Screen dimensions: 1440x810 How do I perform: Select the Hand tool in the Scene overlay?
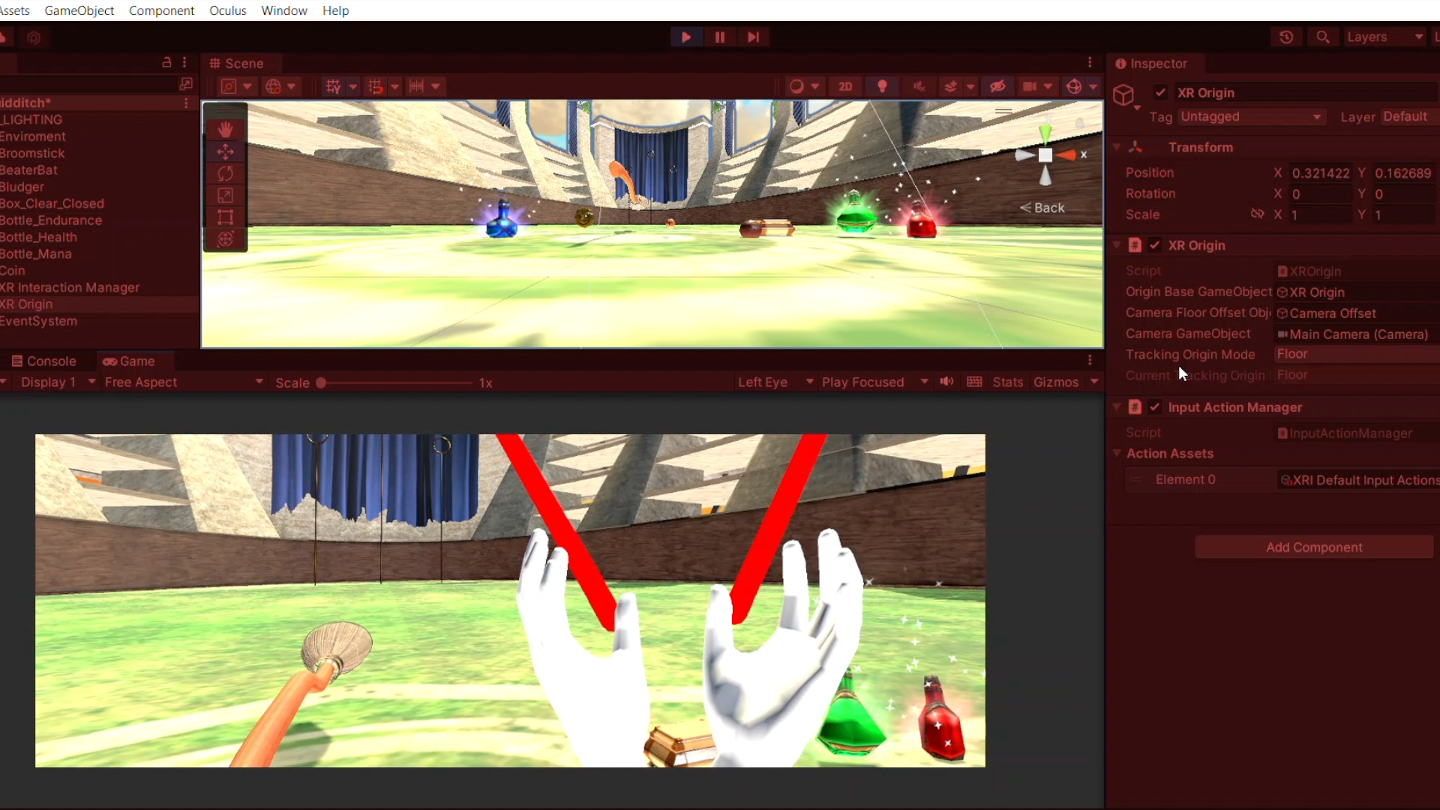point(225,129)
